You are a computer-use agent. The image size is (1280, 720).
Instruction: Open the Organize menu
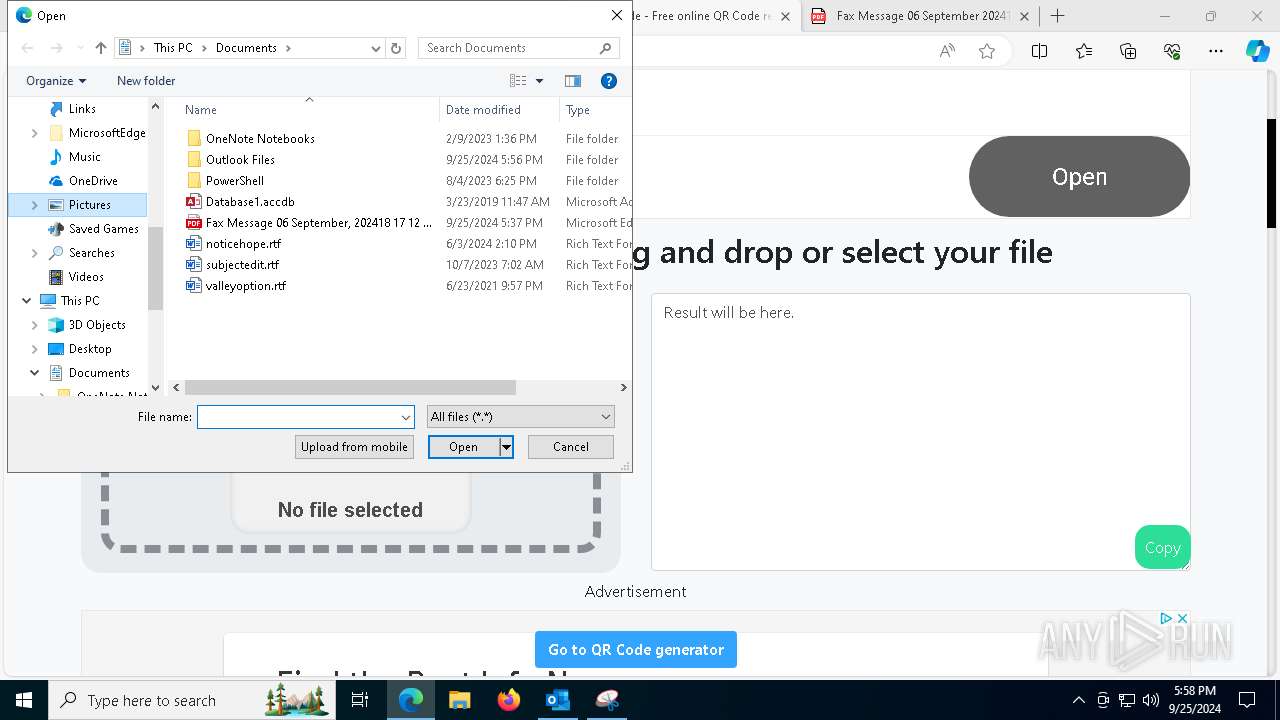56,81
